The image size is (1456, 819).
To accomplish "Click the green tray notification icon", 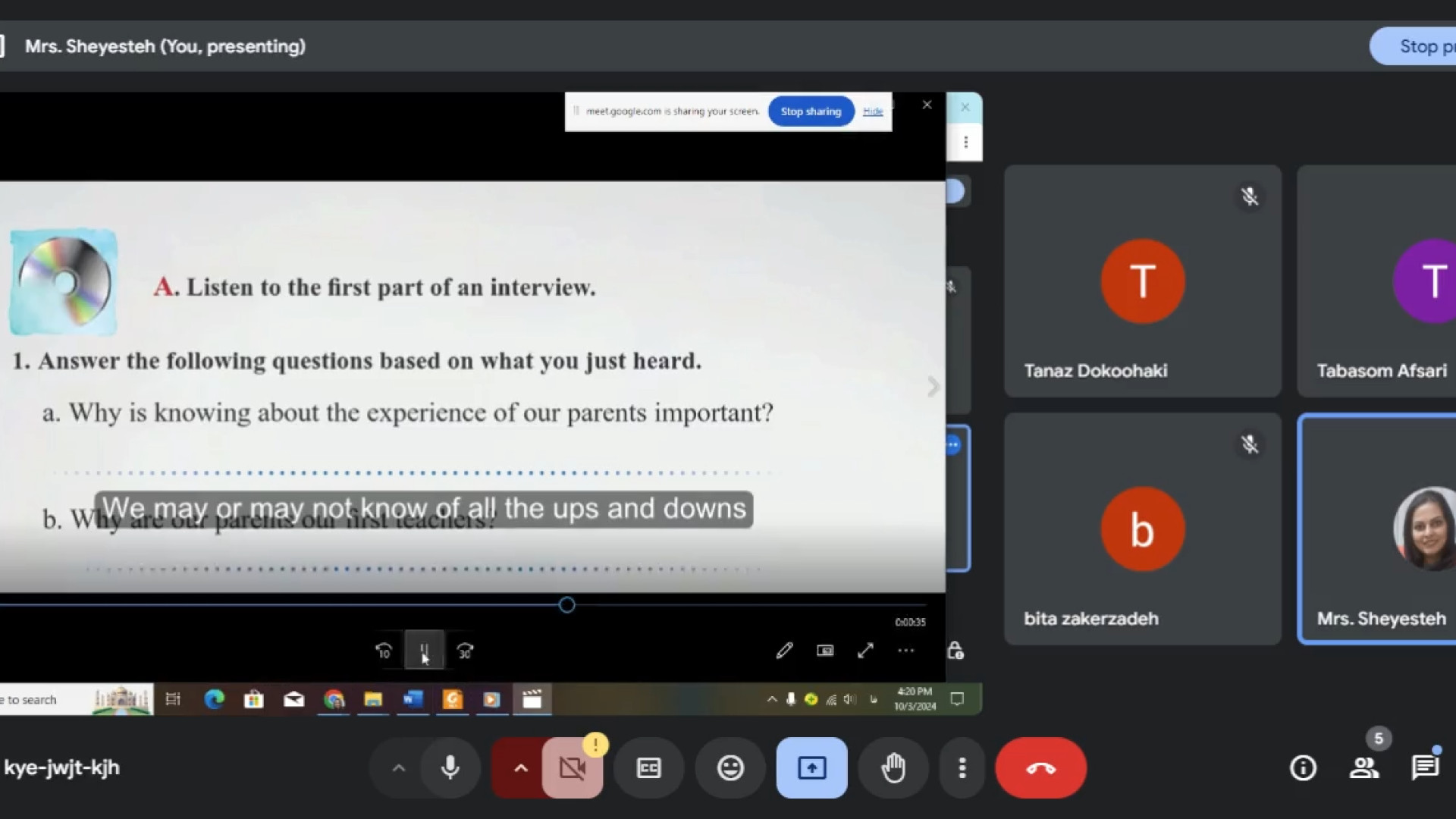I will click(811, 699).
